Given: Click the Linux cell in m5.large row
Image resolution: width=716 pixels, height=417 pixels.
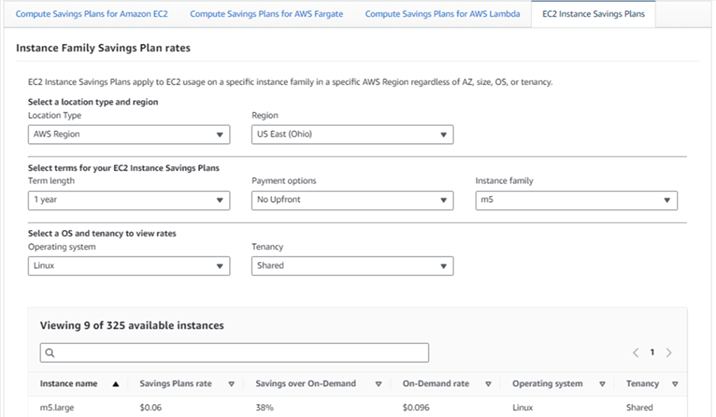Looking at the screenshot, I should point(522,407).
